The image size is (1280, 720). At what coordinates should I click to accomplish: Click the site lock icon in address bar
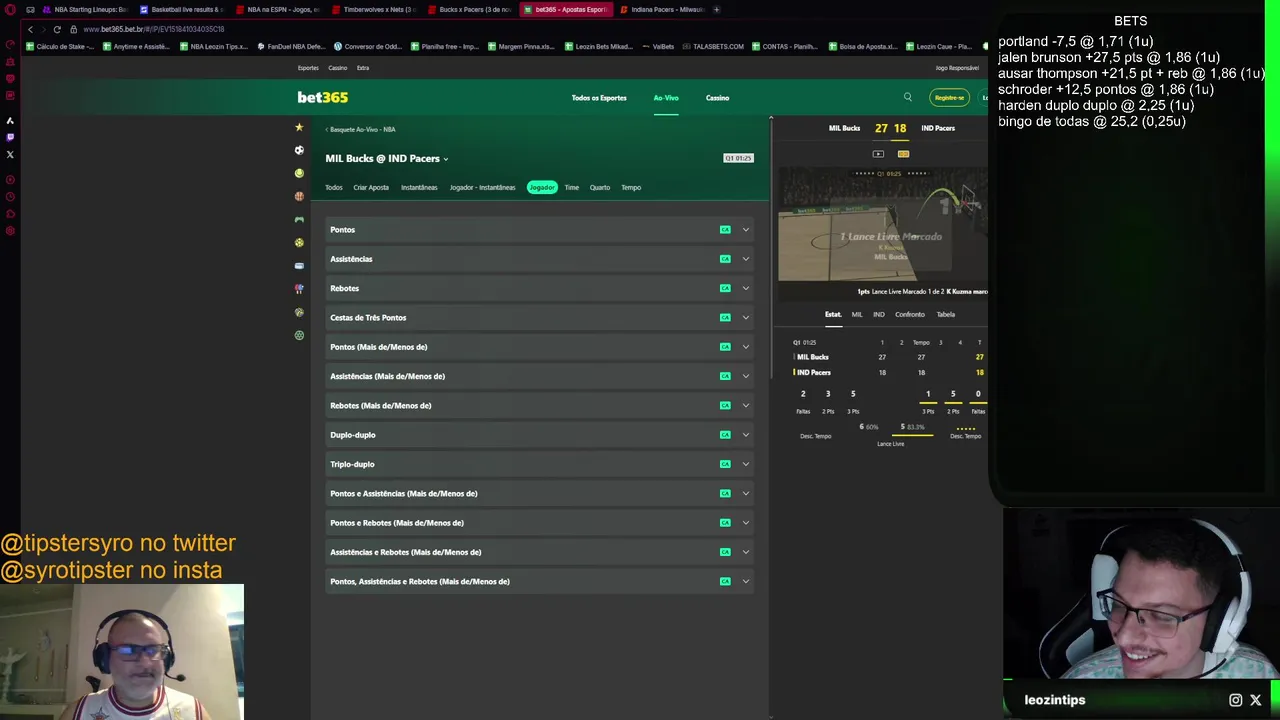(x=73, y=29)
